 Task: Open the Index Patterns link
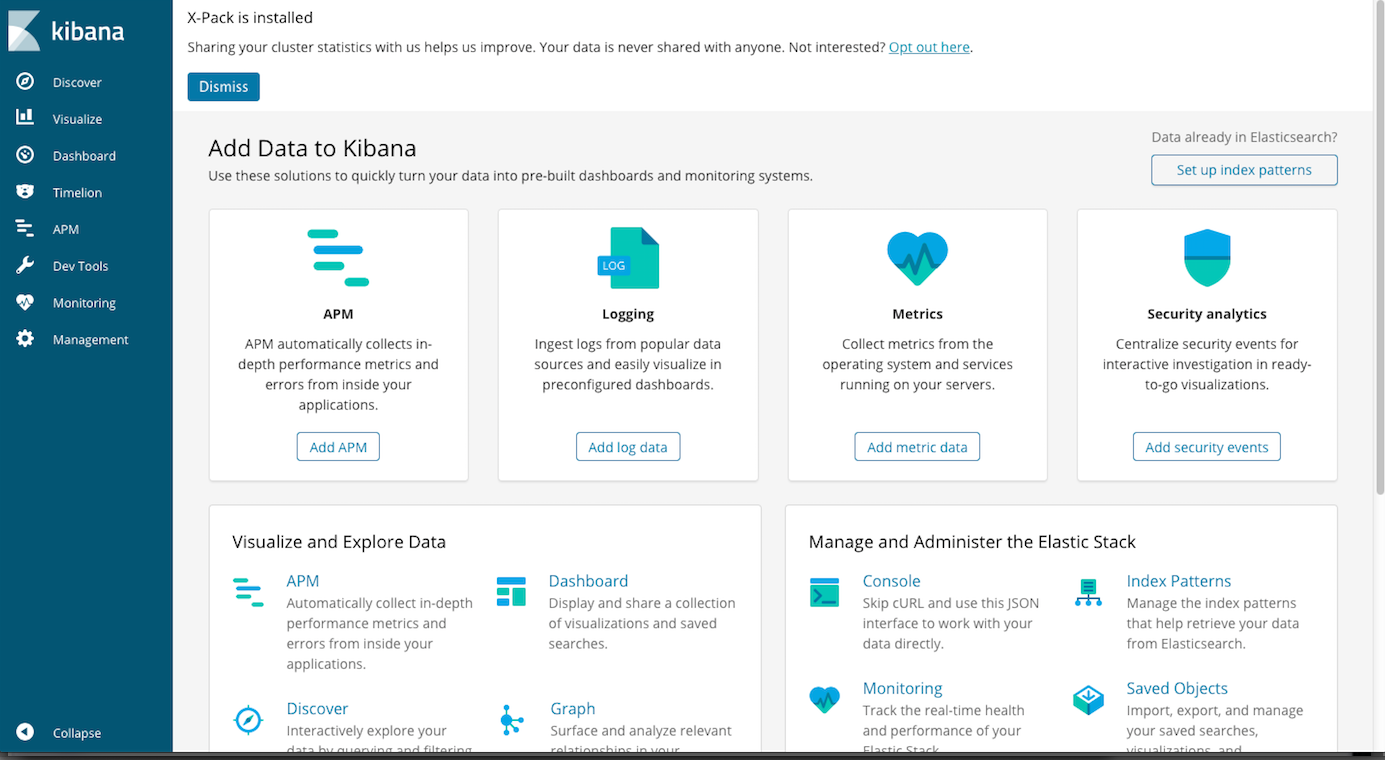(1178, 581)
